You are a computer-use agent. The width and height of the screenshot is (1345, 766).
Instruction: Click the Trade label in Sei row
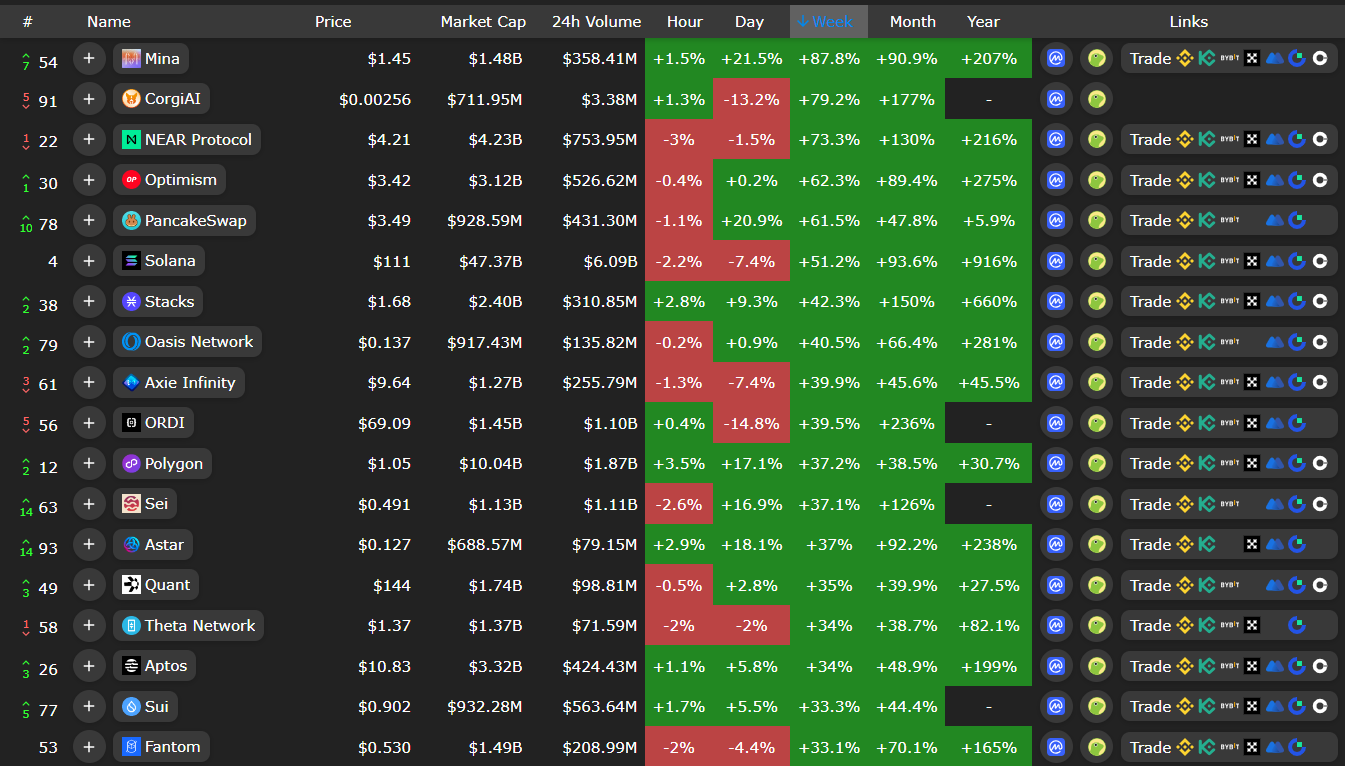click(1150, 504)
